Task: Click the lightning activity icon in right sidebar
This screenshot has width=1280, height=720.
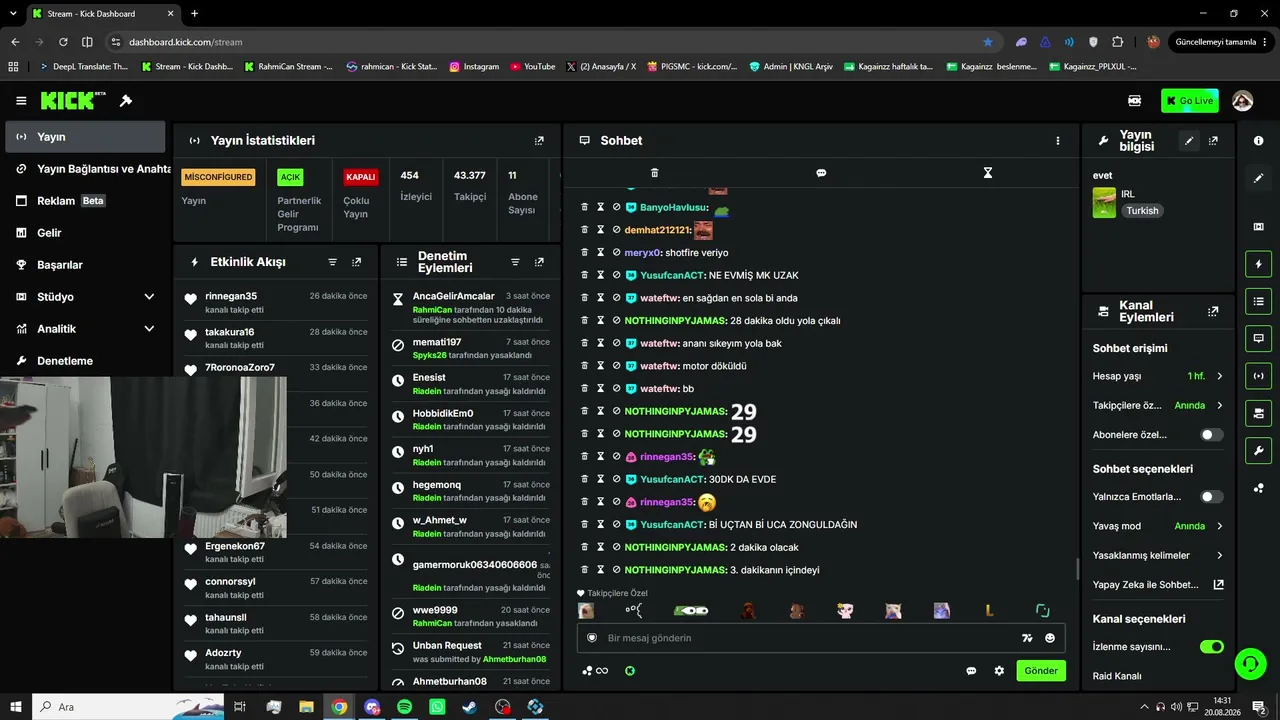Action: 1258,264
